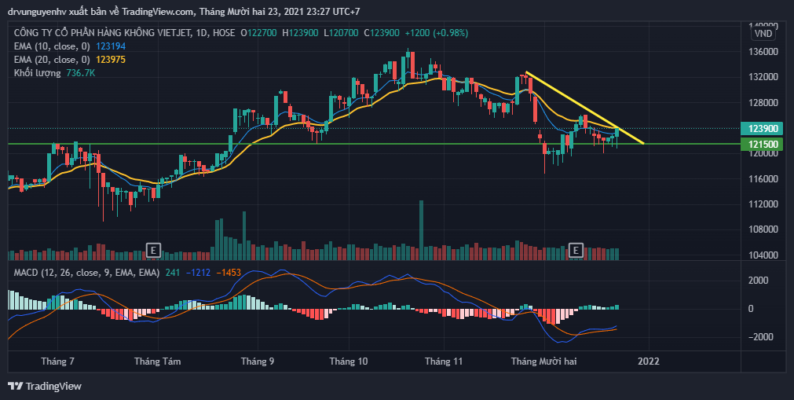Click the volume value 736.7K
The width and height of the screenshot is (794, 400).
click(81, 73)
